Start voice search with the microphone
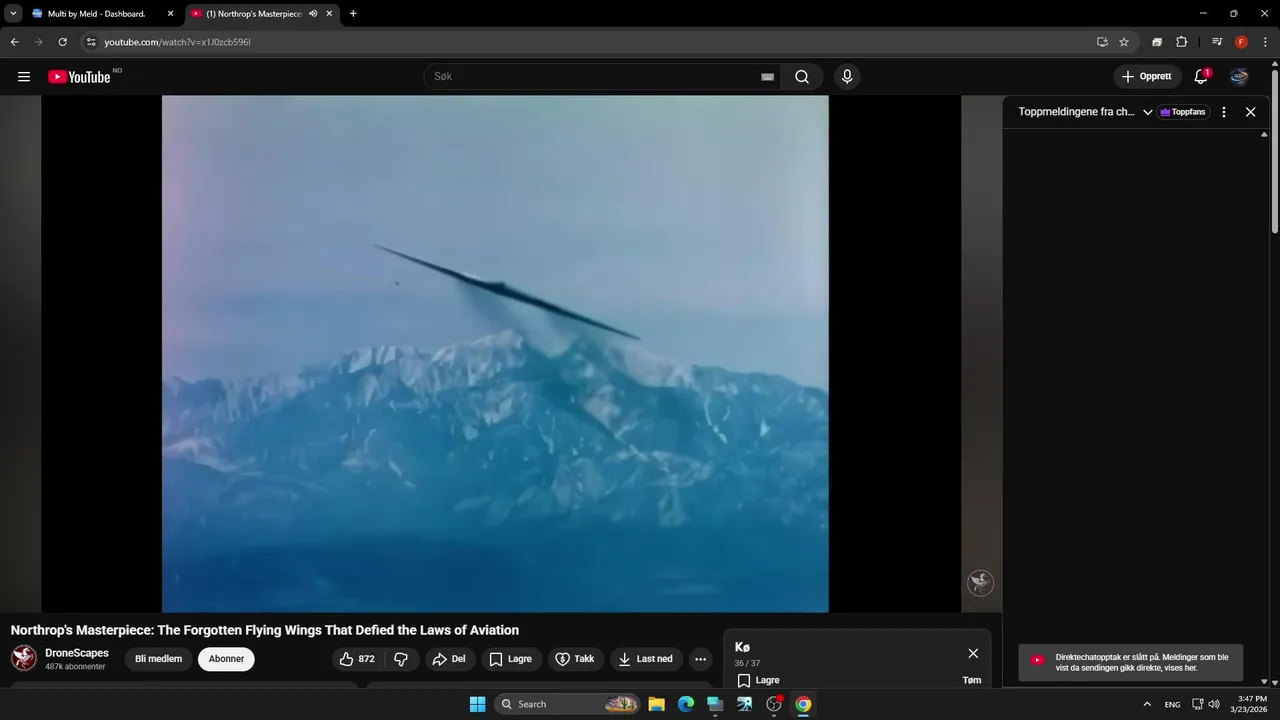 click(x=847, y=77)
